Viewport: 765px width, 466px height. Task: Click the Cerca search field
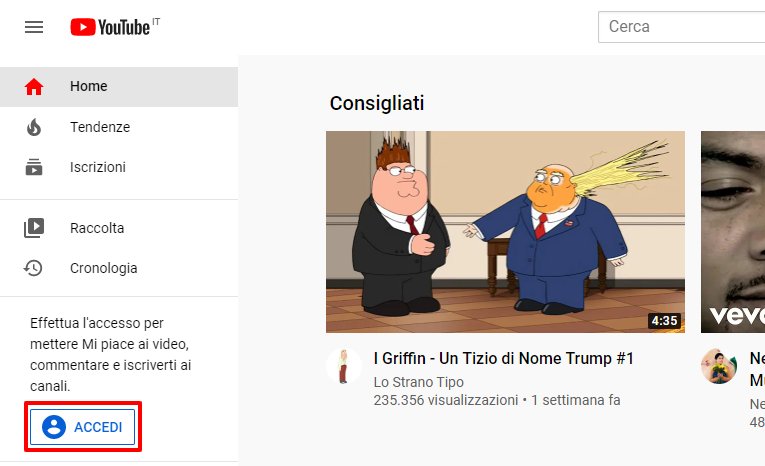coord(682,27)
